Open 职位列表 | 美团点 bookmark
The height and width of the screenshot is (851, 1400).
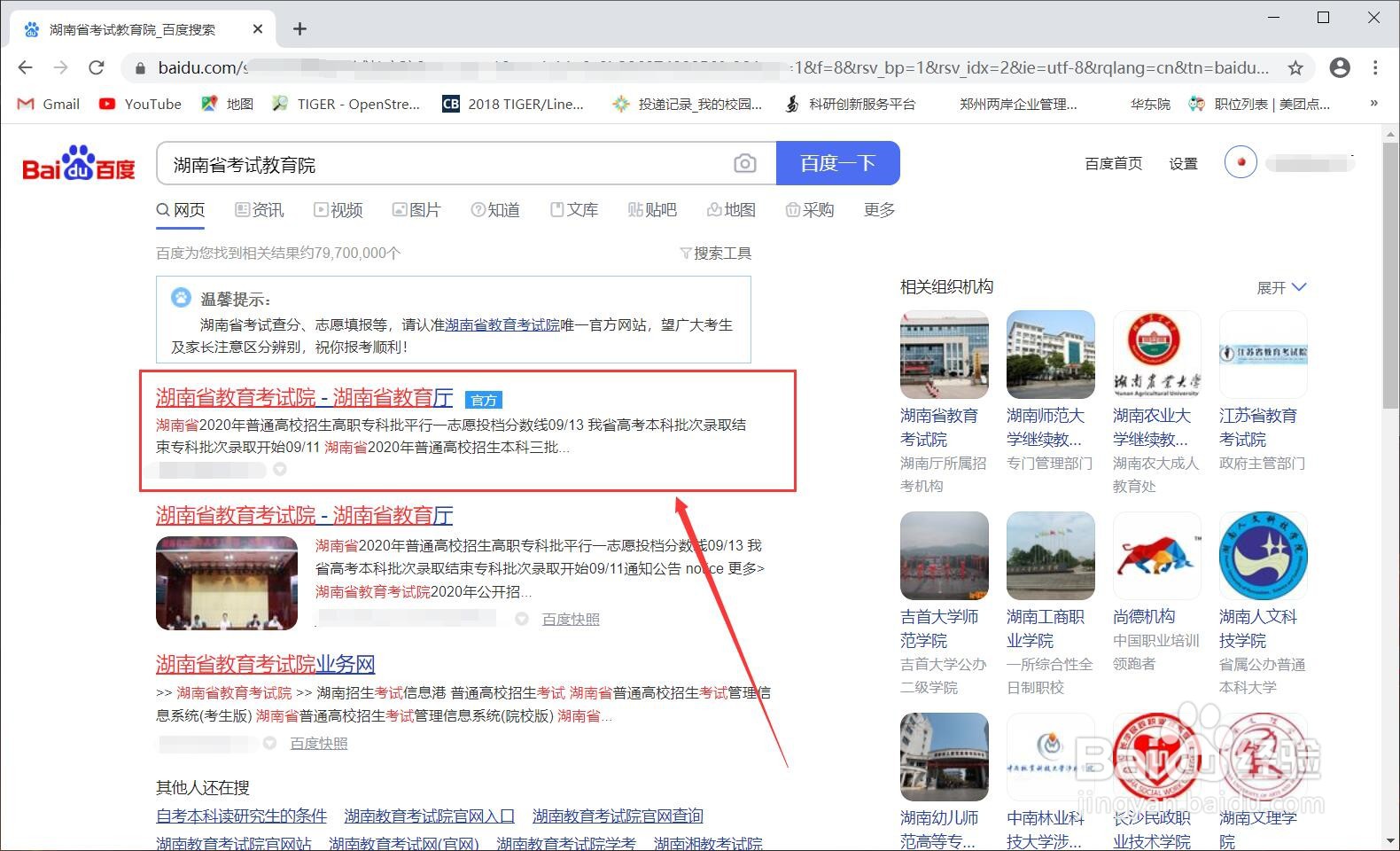1259,104
